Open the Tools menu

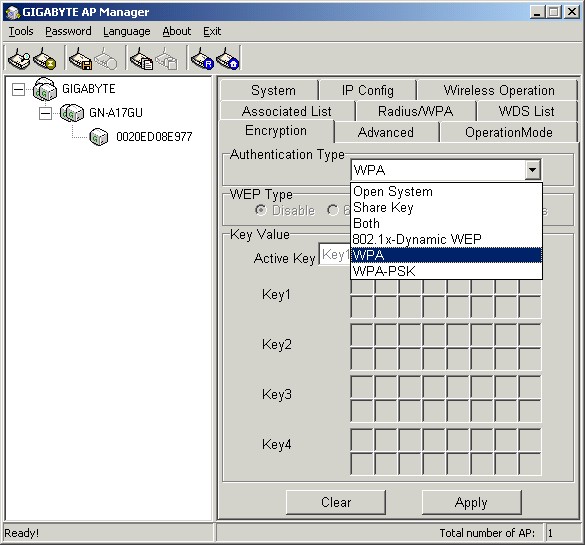point(21,31)
